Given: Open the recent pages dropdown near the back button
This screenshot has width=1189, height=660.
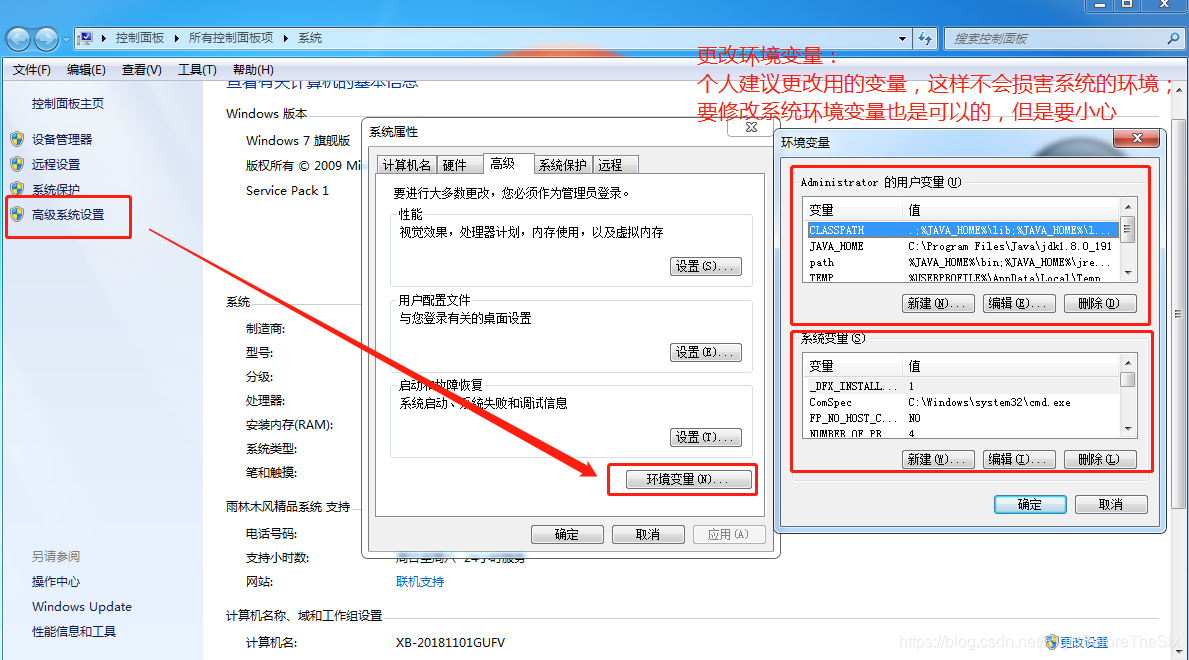Looking at the screenshot, I should [x=67, y=39].
